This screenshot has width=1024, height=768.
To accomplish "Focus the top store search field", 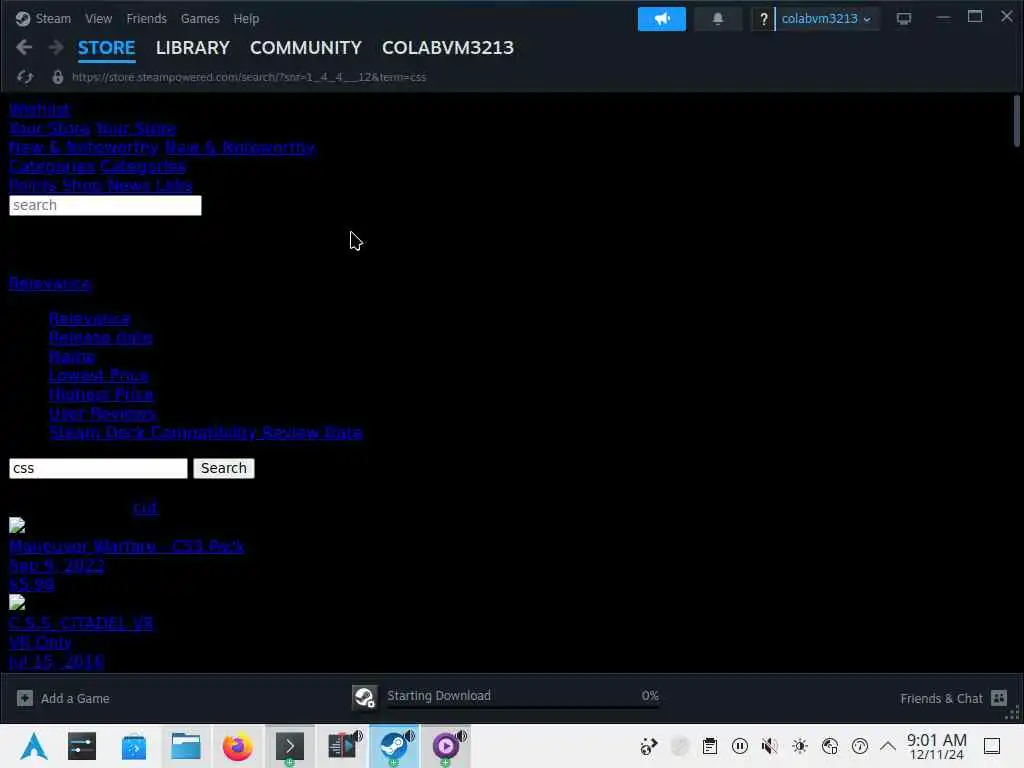I will point(105,205).
